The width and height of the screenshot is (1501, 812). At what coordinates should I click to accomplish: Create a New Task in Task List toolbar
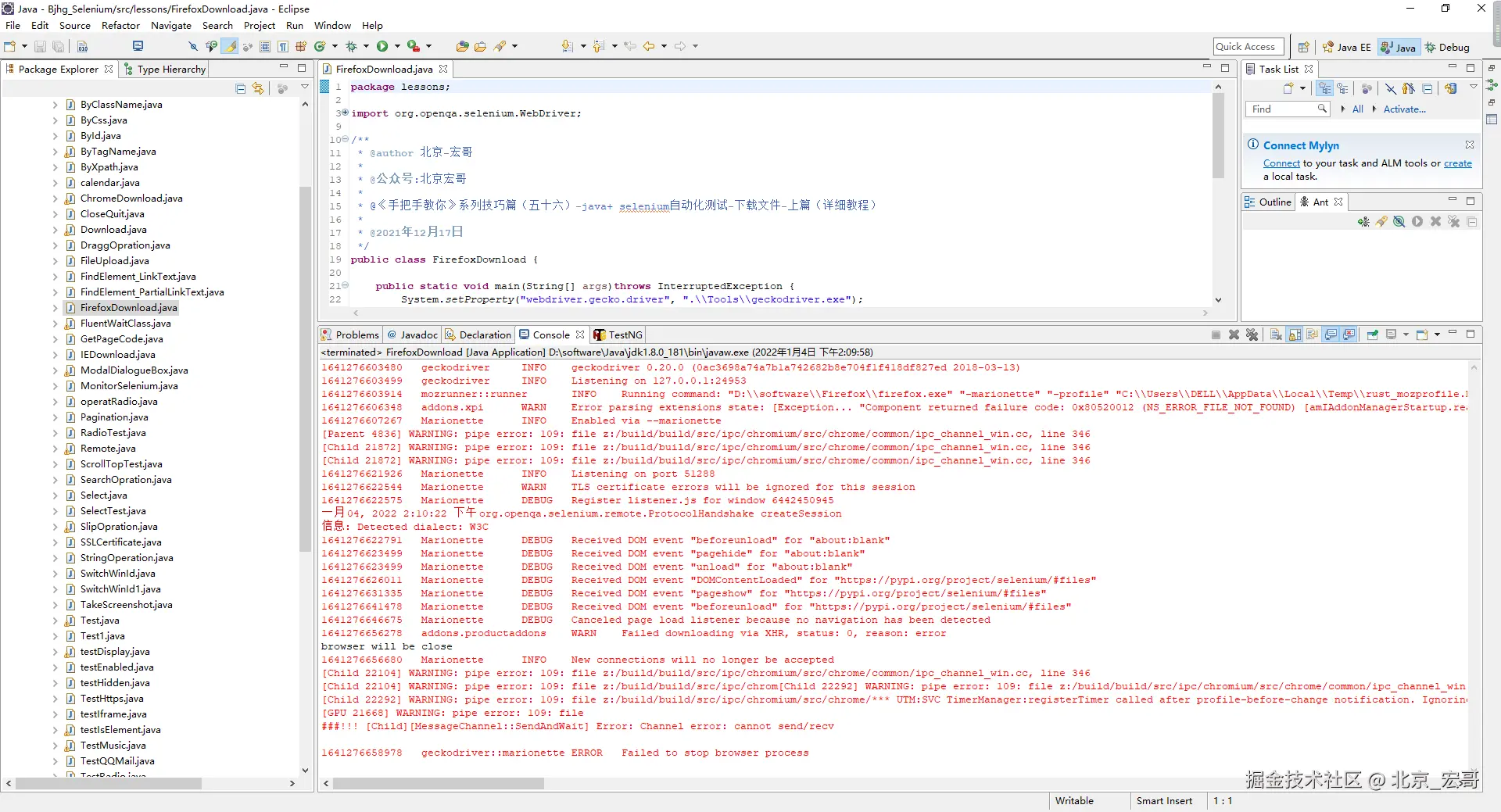(x=1288, y=89)
